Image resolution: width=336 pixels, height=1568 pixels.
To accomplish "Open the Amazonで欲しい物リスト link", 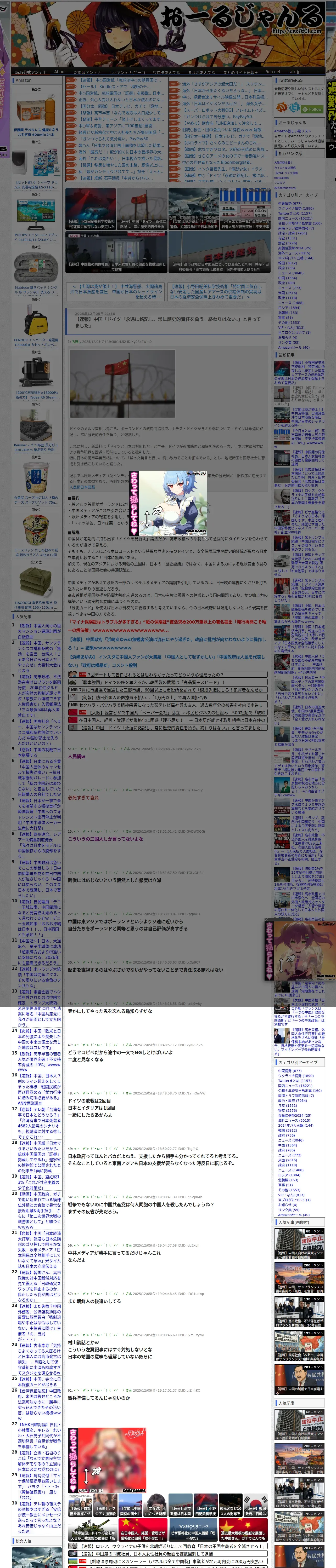I will [x=293, y=131].
